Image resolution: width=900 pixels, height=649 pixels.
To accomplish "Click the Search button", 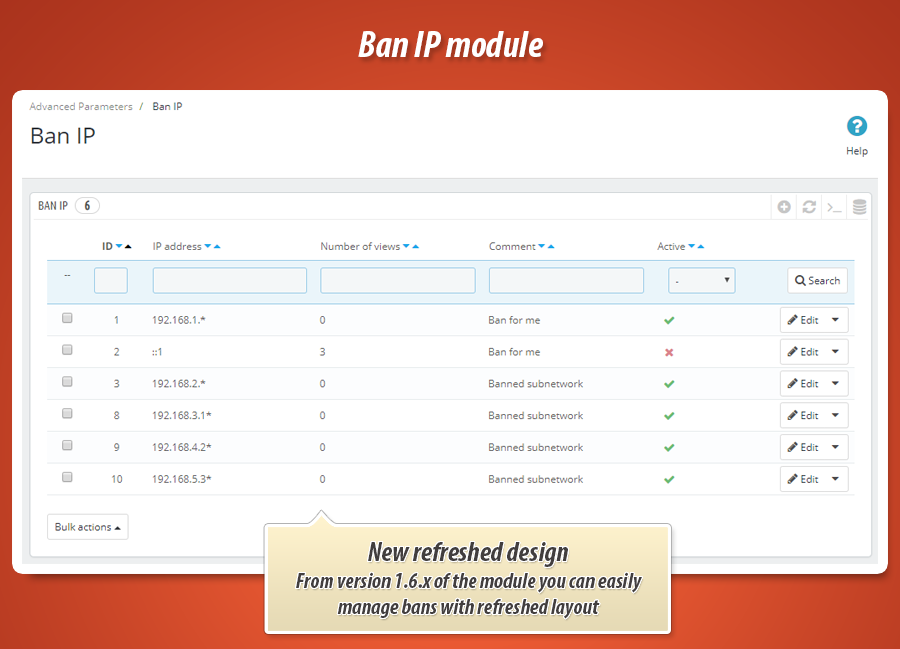I will pyautogui.click(x=817, y=281).
